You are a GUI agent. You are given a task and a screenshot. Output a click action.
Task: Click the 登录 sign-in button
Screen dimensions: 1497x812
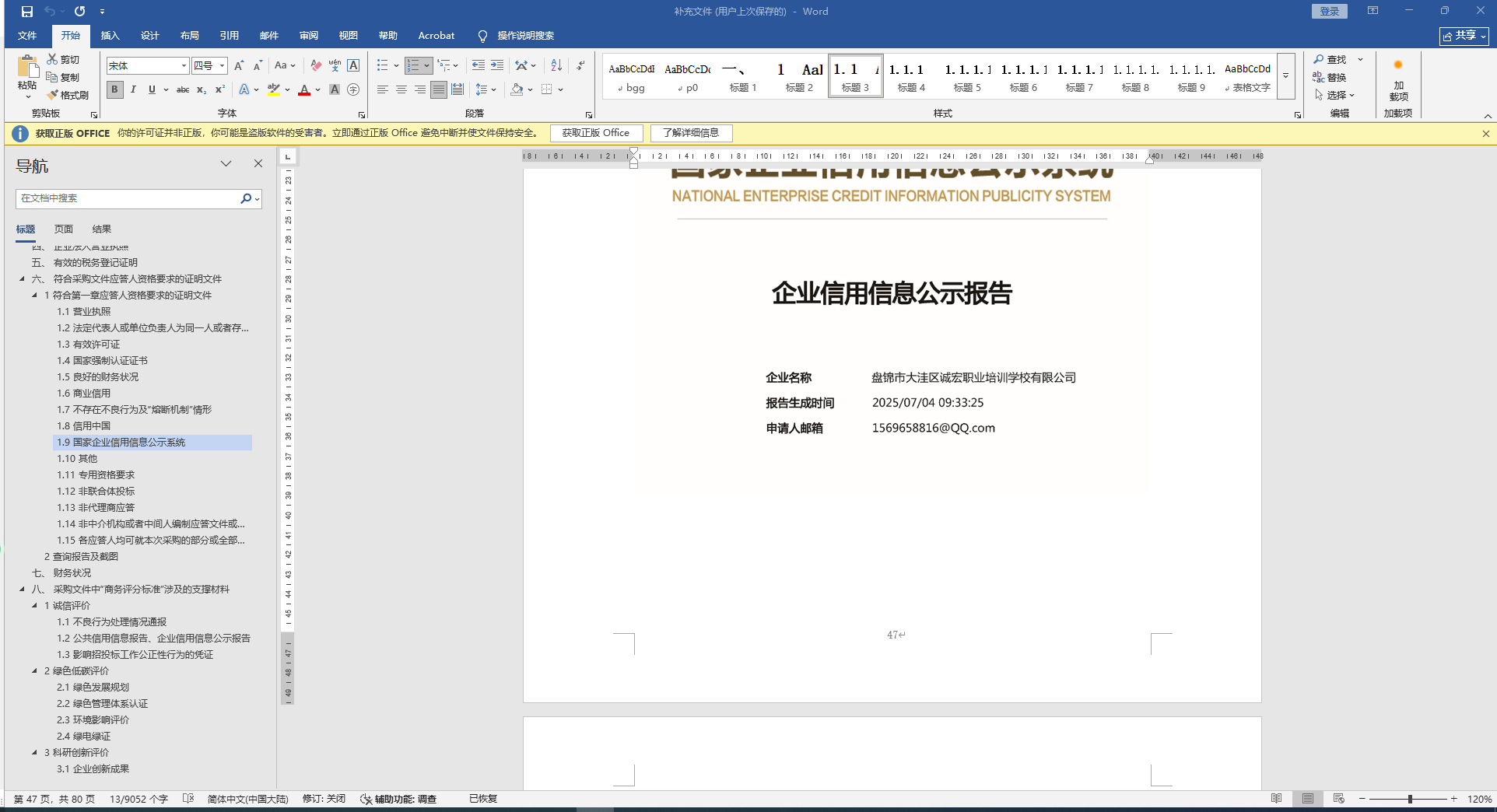click(x=1329, y=11)
